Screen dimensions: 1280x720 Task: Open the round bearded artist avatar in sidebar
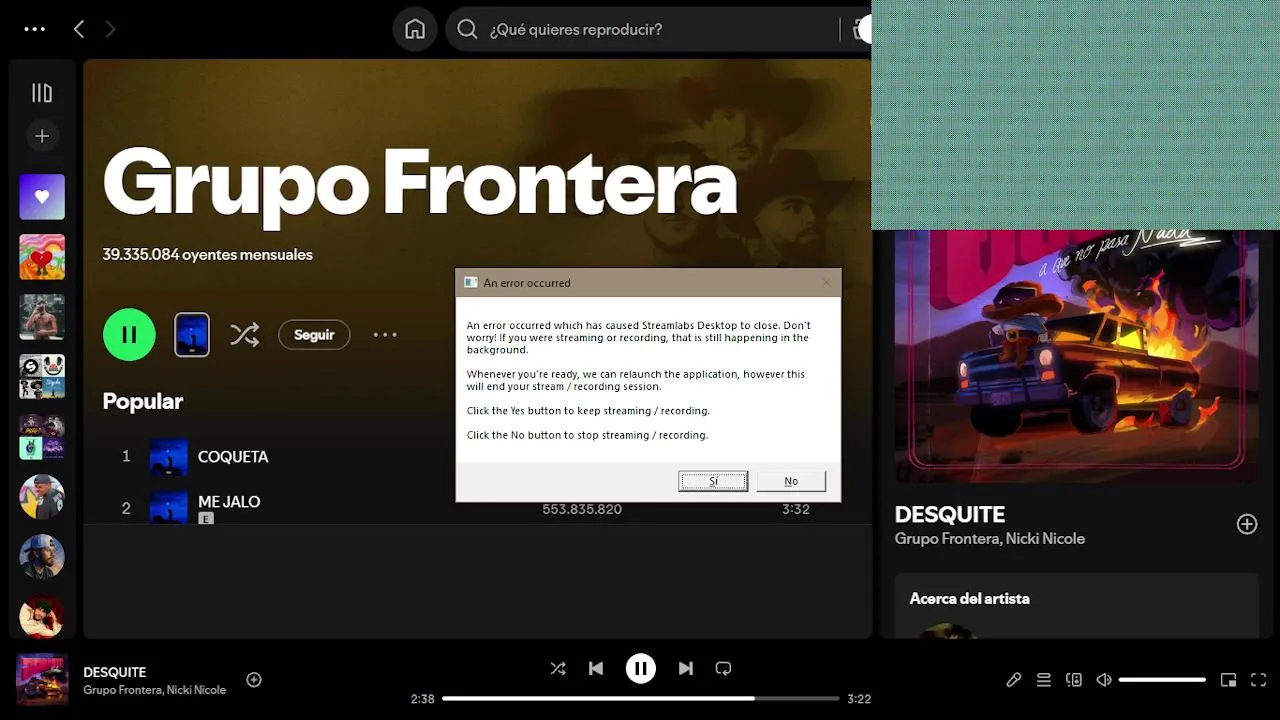coord(42,557)
